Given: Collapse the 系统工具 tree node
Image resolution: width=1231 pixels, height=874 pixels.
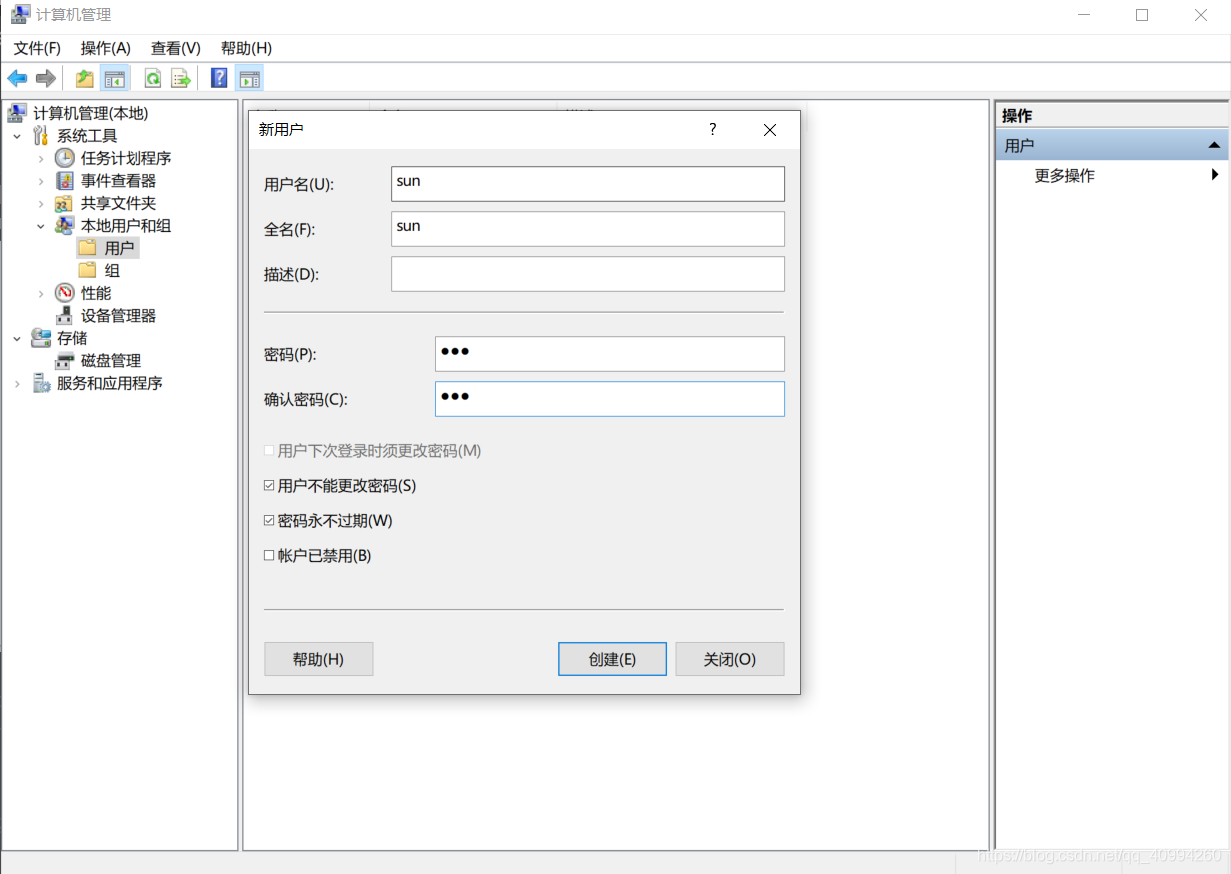Looking at the screenshot, I should [x=17, y=136].
